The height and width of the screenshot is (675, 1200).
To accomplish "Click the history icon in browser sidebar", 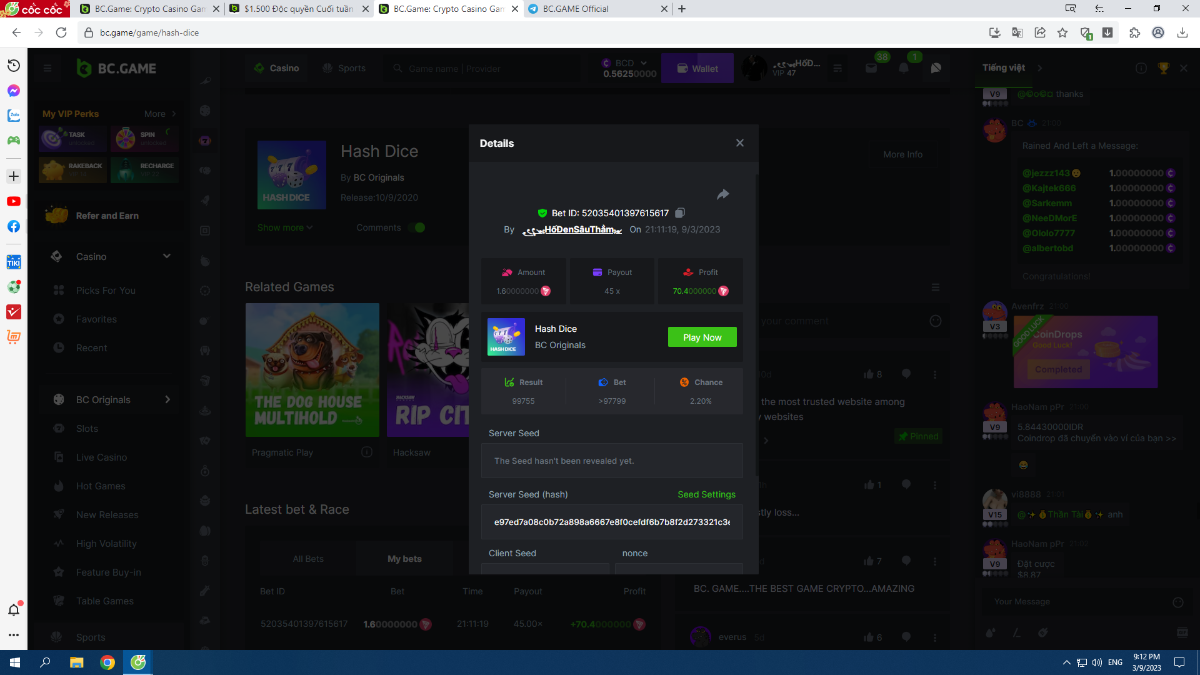I will [14, 65].
